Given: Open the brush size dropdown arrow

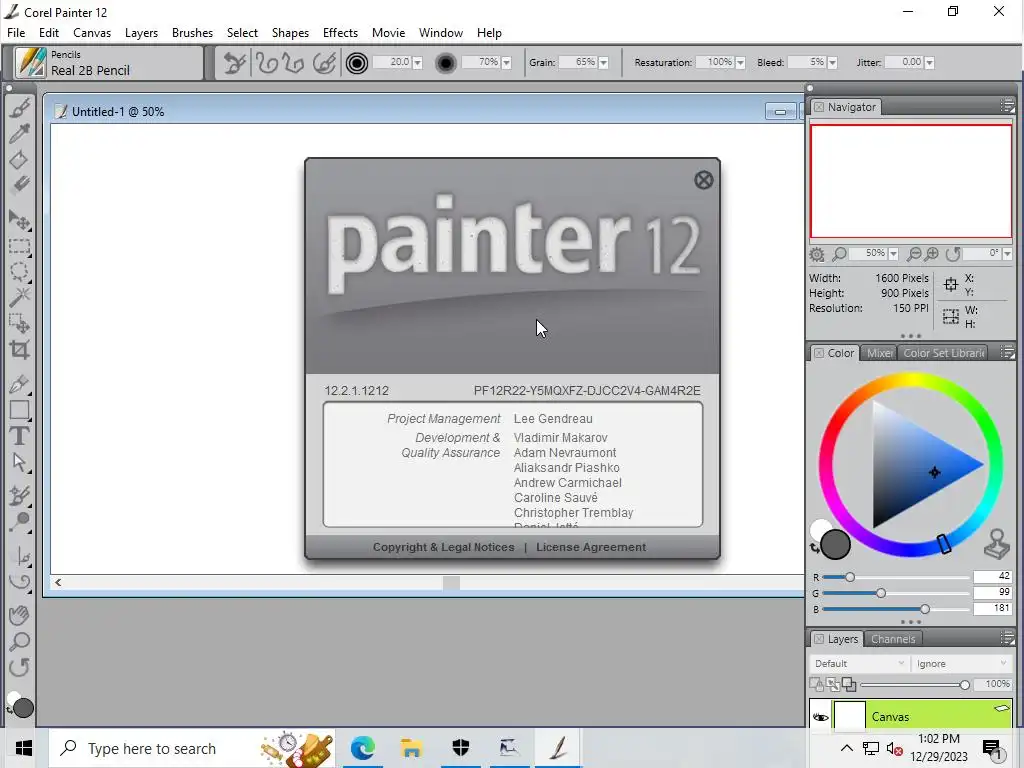Looking at the screenshot, I should [417, 63].
